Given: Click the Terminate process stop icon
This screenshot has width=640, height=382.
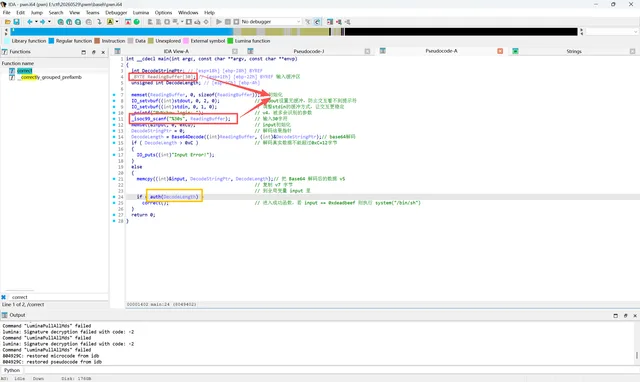Looking at the screenshot, I should pyautogui.click(x=236, y=22).
